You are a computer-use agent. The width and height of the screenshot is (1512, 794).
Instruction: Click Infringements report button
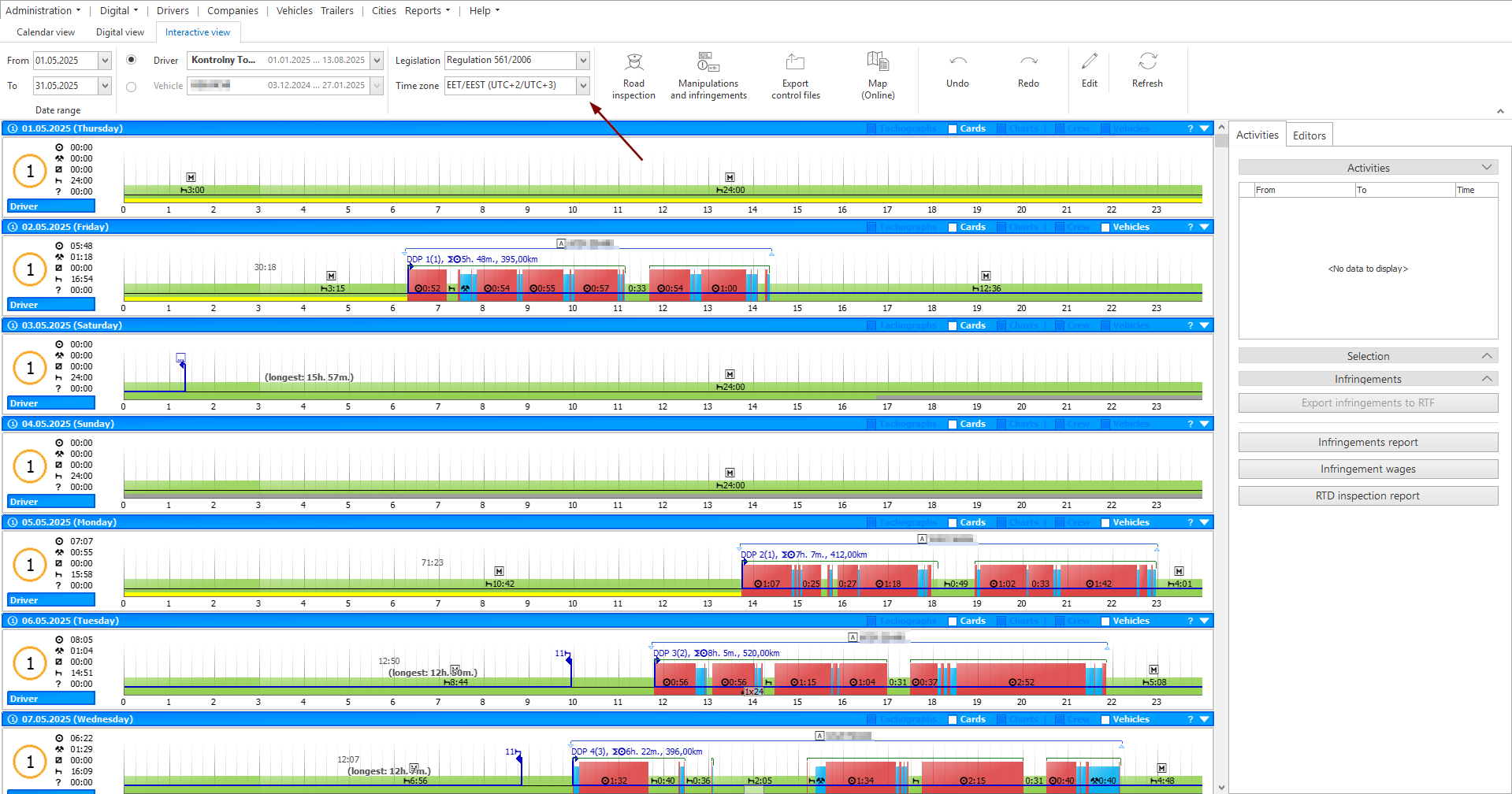coord(1368,443)
